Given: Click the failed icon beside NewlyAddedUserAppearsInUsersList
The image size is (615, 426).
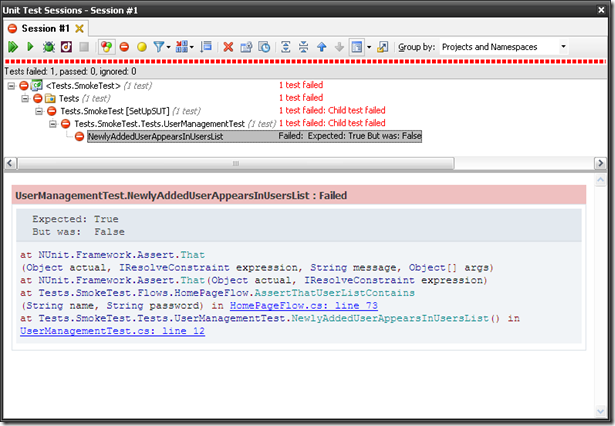Looking at the screenshot, I should [80, 137].
